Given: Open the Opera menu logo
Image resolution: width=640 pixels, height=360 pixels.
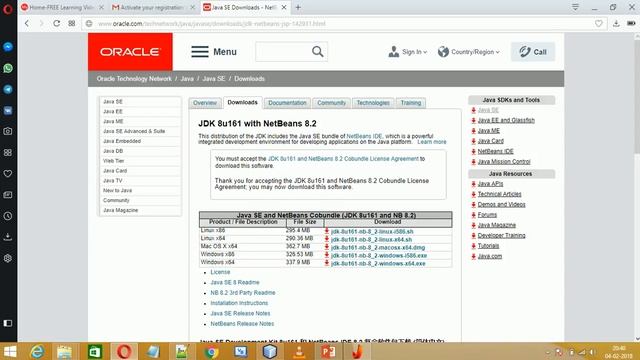Looking at the screenshot, I should pos(8,9).
